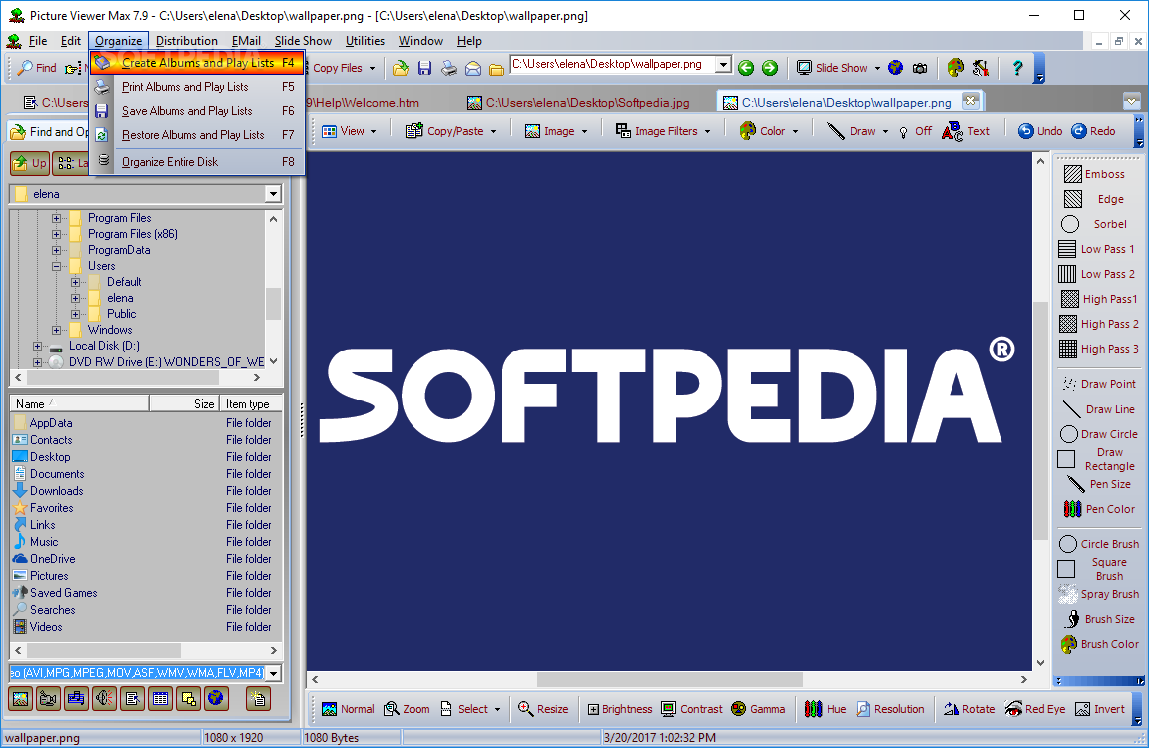Open the Pen Size setting
The image size is (1149, 748).
1098,484
